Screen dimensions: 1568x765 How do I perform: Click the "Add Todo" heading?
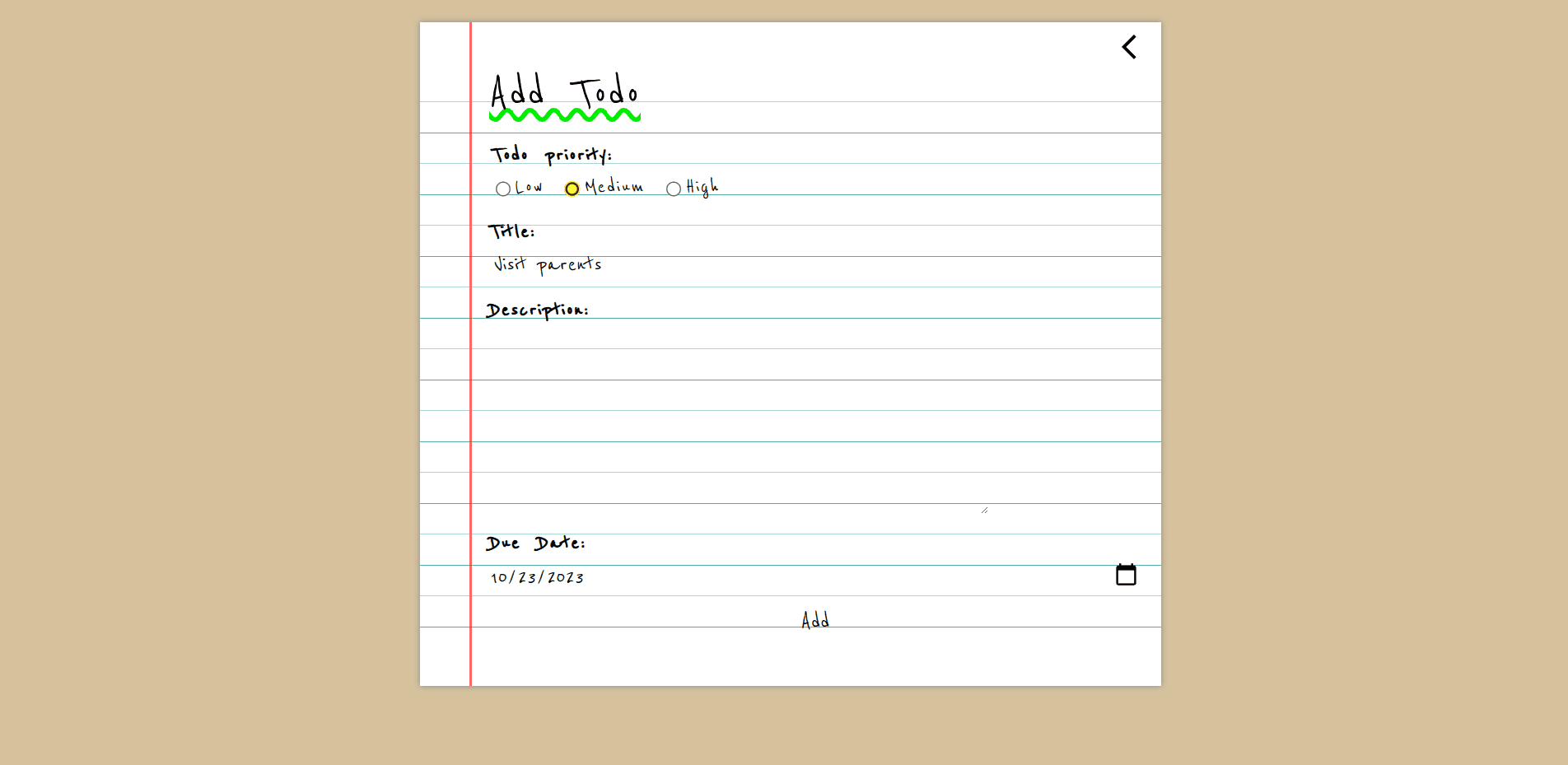tap(565, 91)
